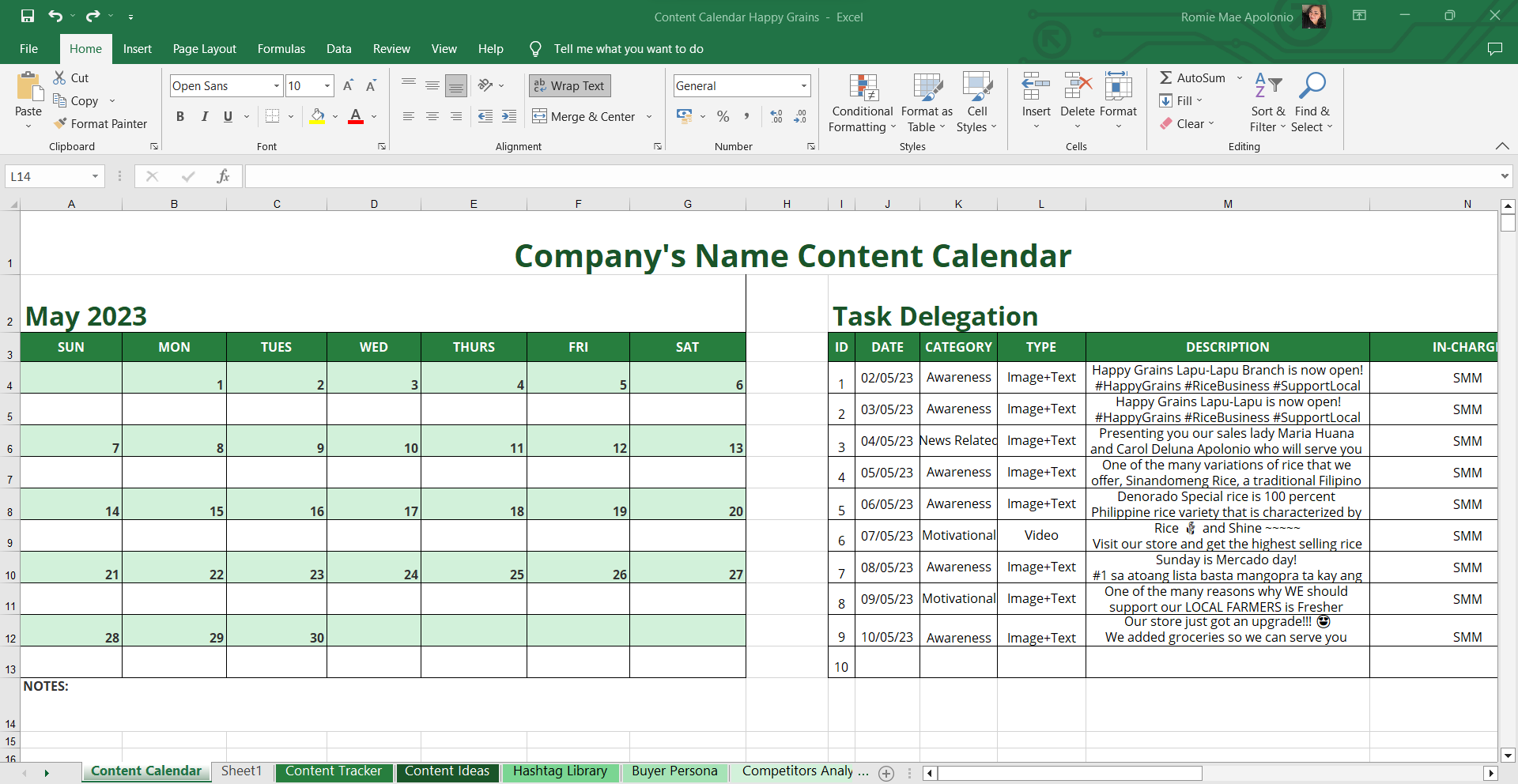The width and height of the screenshot is (1518, 784).
Task: Toggle Bold formatting
Action: pos(180,116)
